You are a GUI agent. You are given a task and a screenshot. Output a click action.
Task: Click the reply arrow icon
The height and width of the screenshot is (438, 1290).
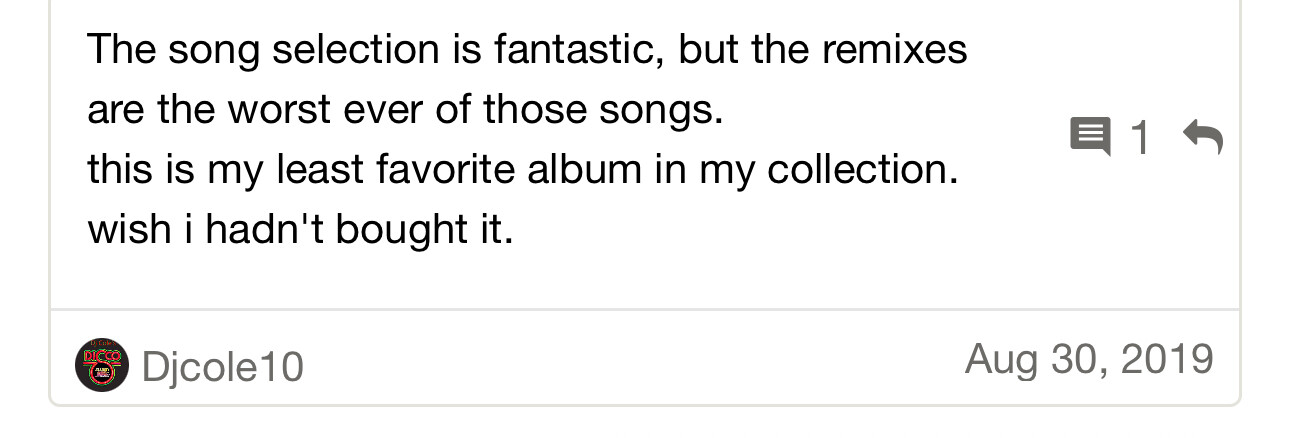[1202, 137]
